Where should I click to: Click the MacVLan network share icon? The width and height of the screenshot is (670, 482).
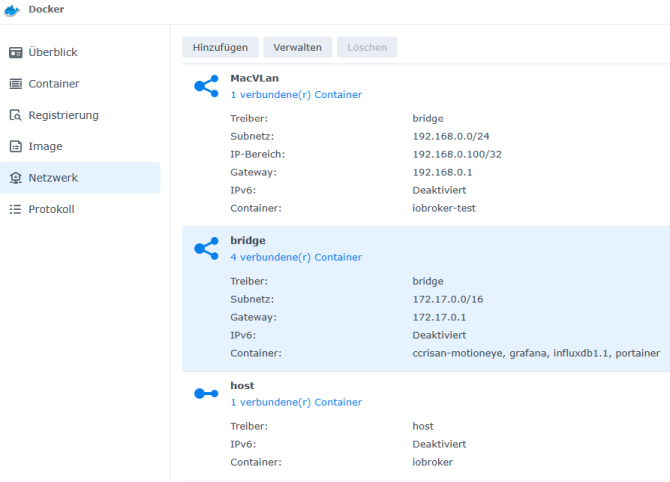tap(206, 86)
